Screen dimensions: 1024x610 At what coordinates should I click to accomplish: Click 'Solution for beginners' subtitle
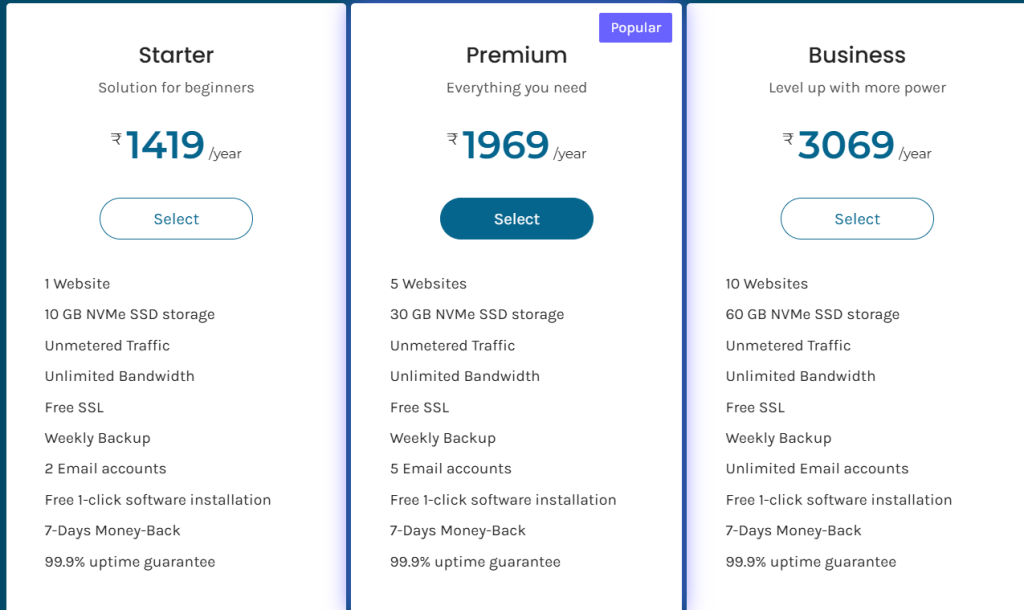coord(176,88)
